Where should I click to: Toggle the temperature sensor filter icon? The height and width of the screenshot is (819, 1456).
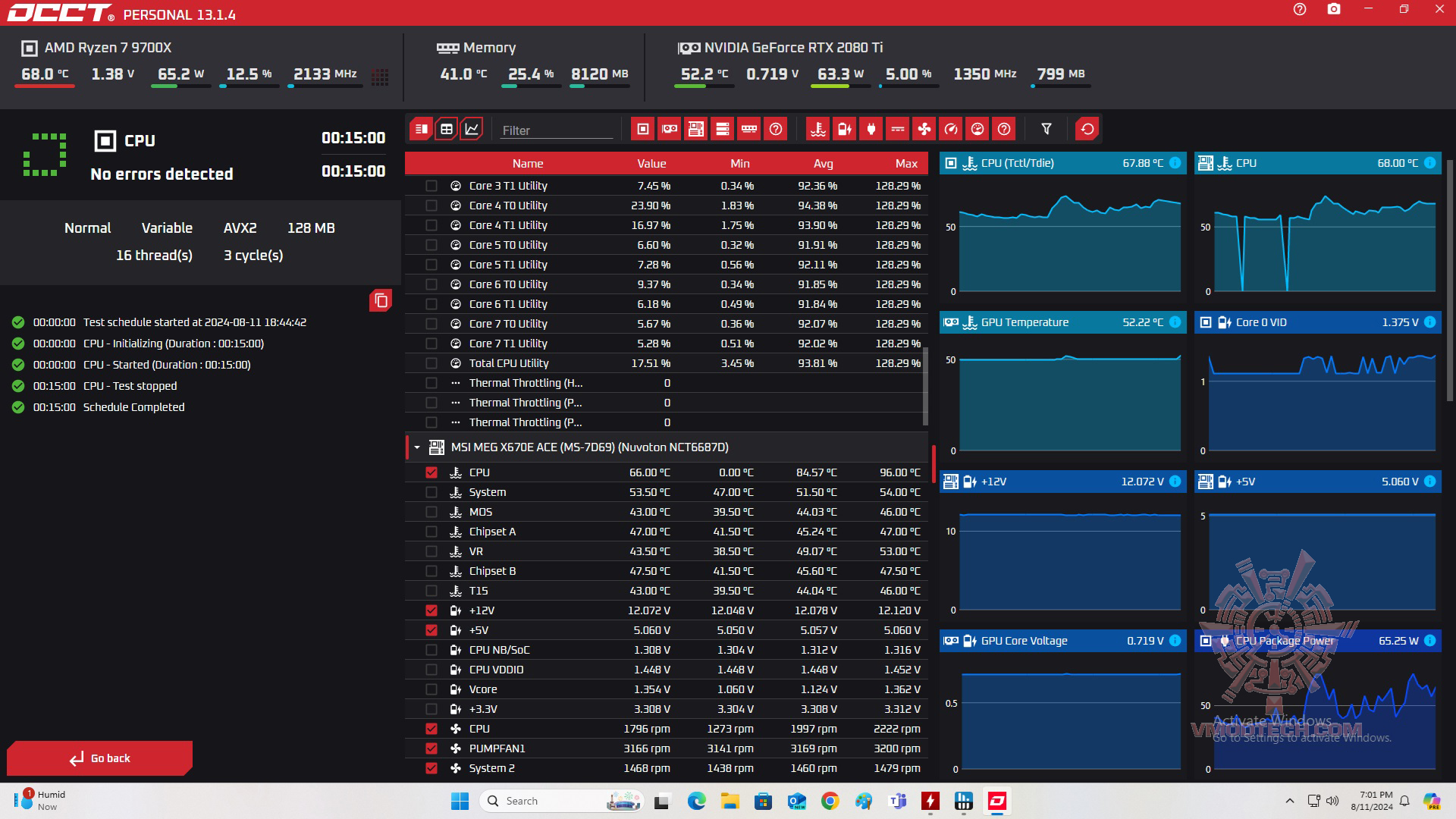(817, 129)
